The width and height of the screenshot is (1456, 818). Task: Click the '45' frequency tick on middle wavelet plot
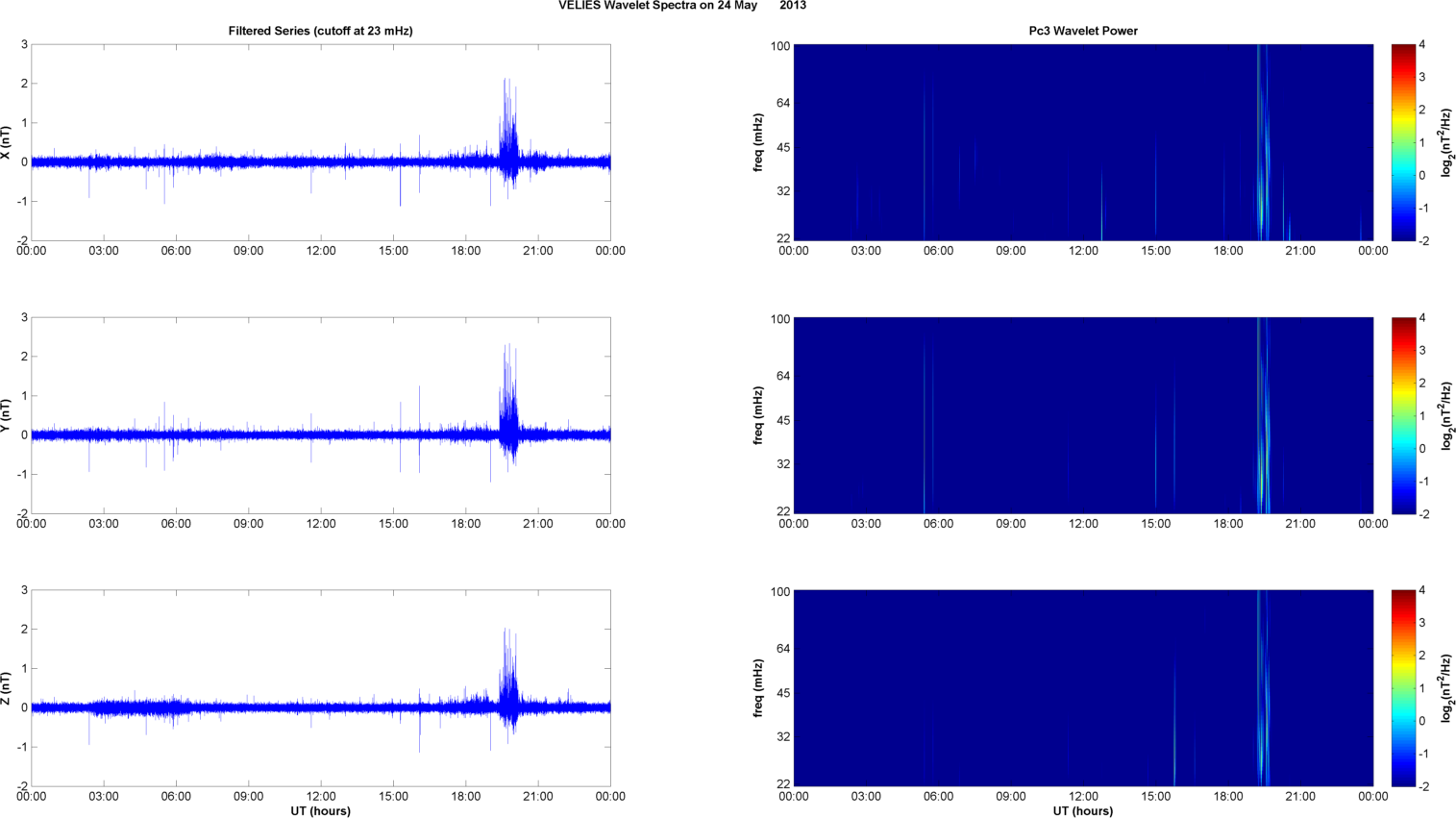(782, 420)
